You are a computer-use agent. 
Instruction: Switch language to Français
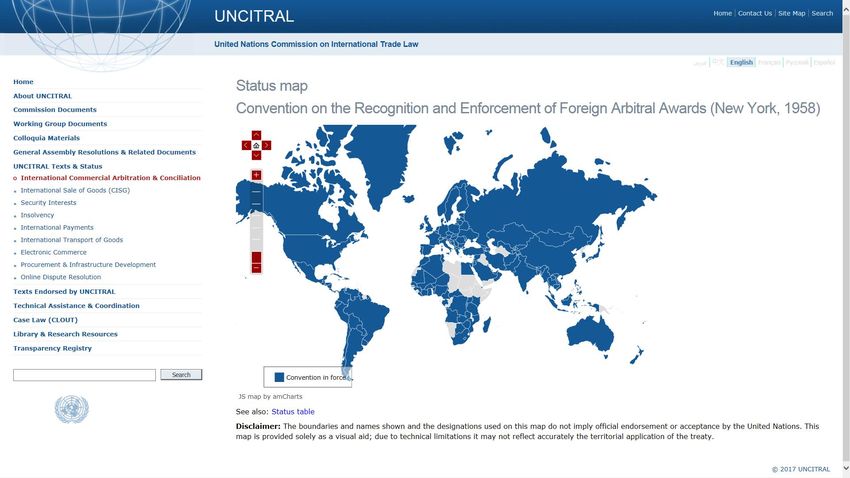[769, 62]
